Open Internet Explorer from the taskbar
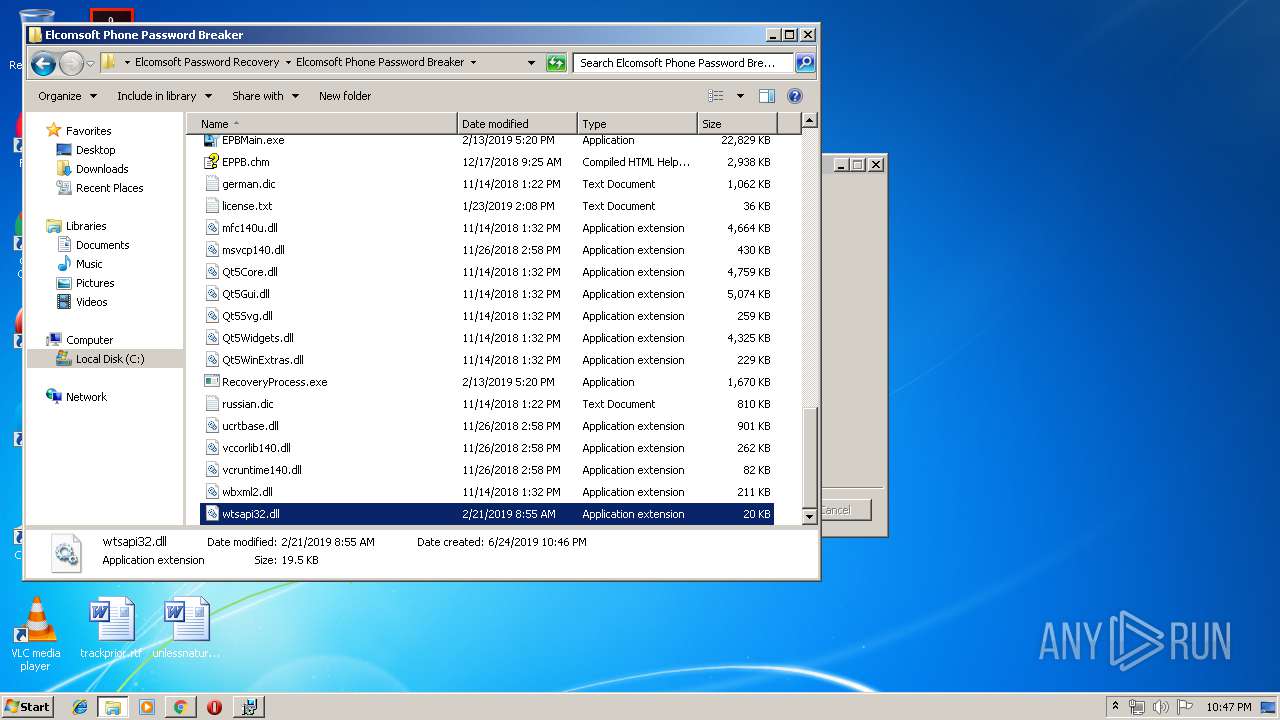Viewport: 1280px width, 720px height. click(80, 707)
